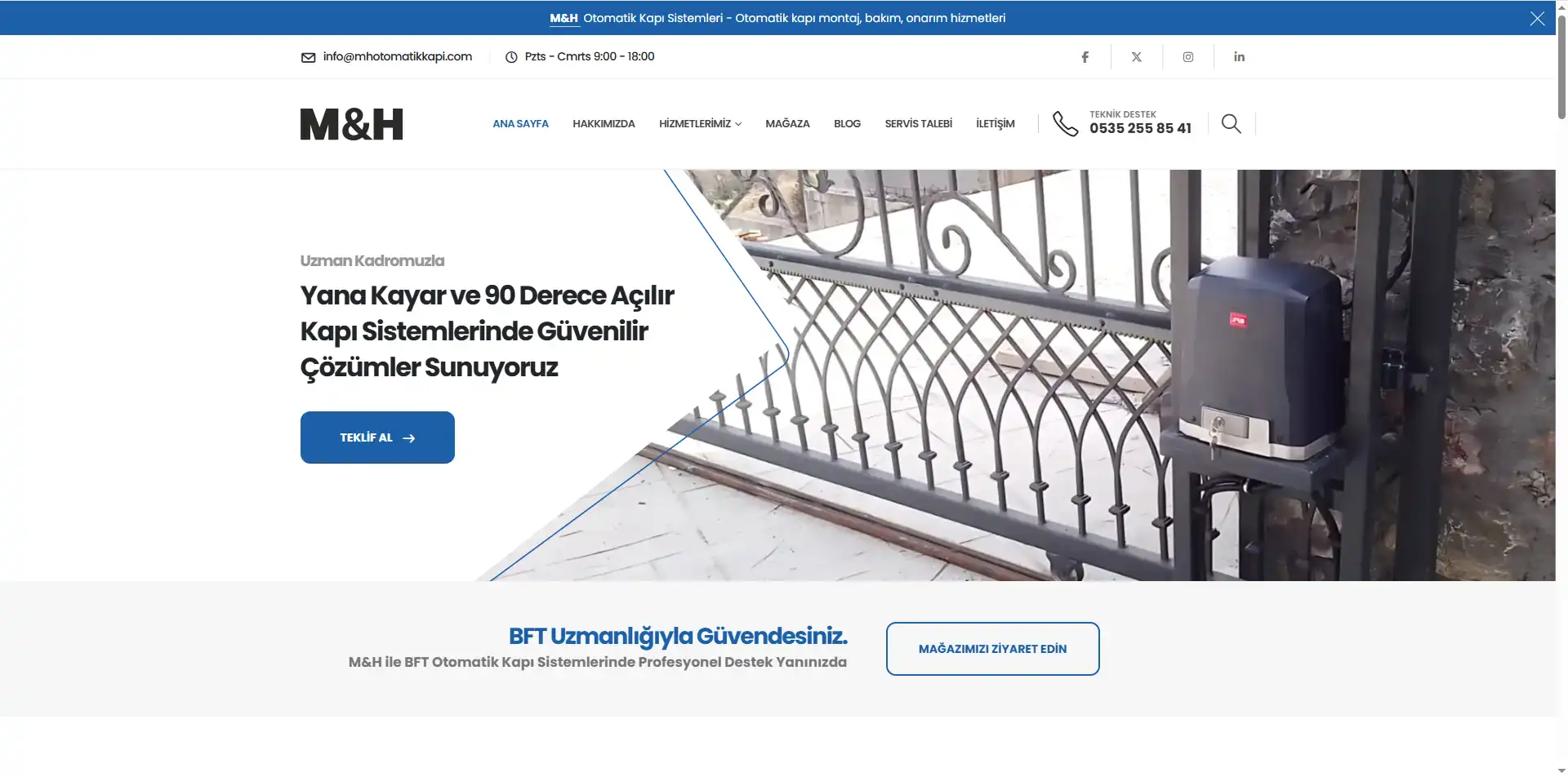Open the Hakkımızda page

(x=604, y=124)
